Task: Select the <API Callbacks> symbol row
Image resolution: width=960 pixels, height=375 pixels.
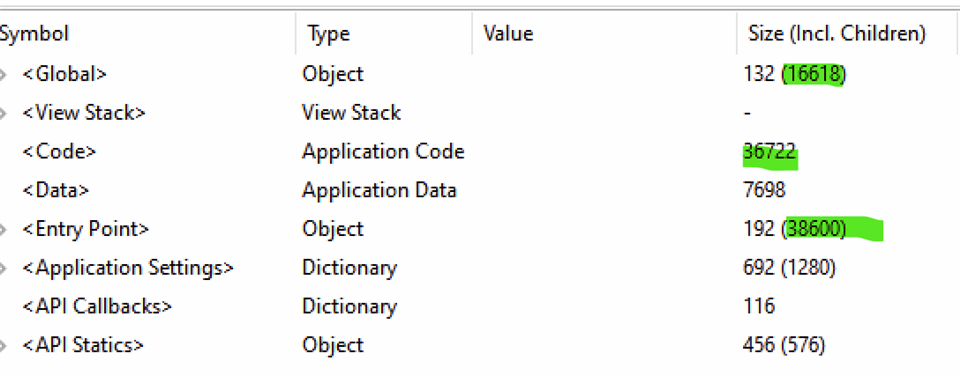Action: click(480, 306)
